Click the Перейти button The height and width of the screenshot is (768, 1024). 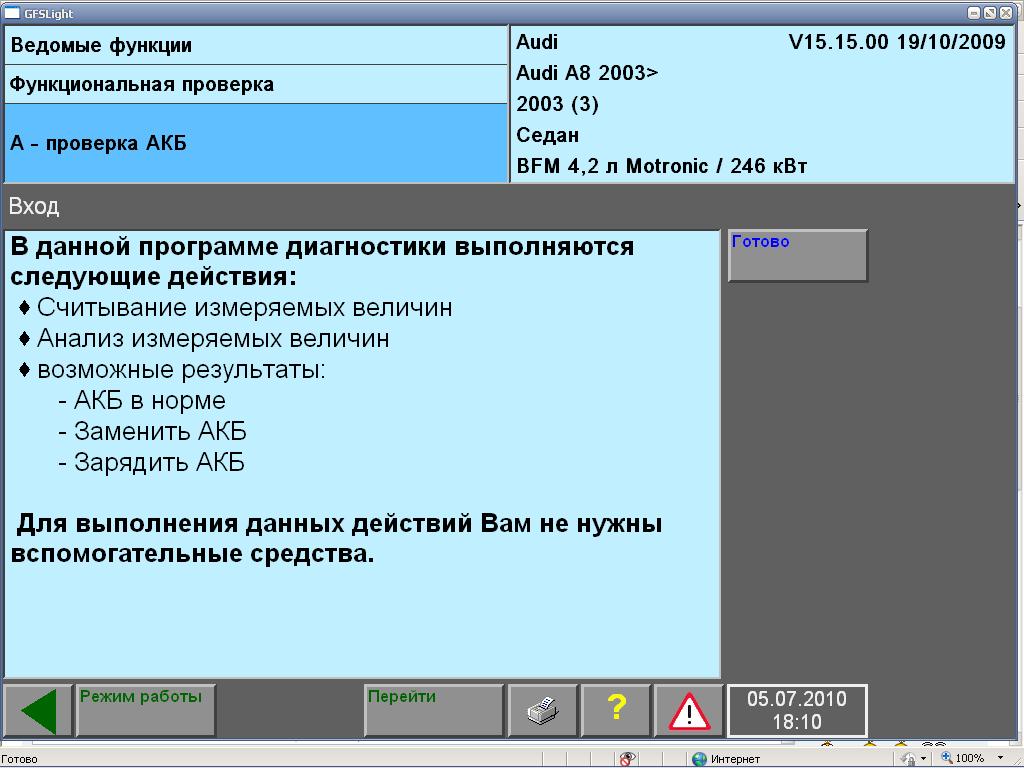[433, 711]
